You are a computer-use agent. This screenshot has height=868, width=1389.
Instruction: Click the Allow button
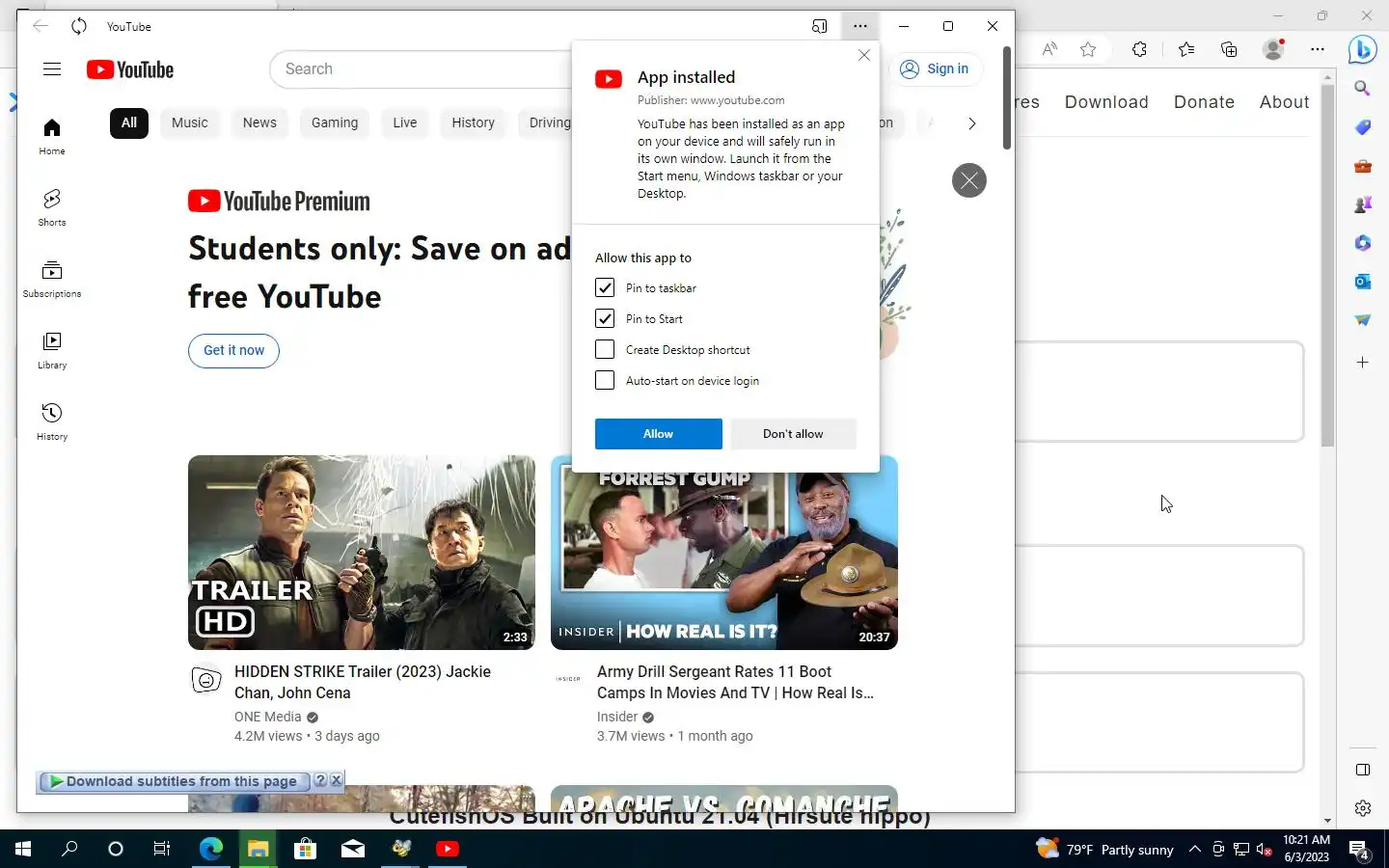click(658, 434)
